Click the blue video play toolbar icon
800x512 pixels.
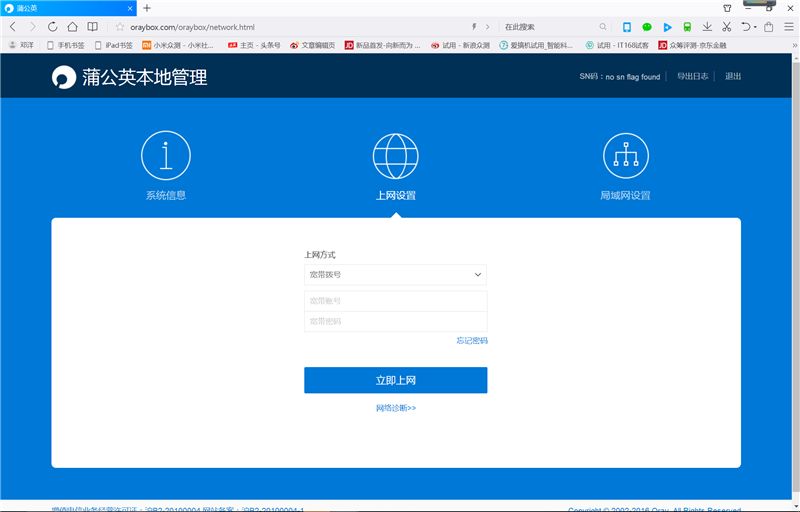(x=667, y=27)
